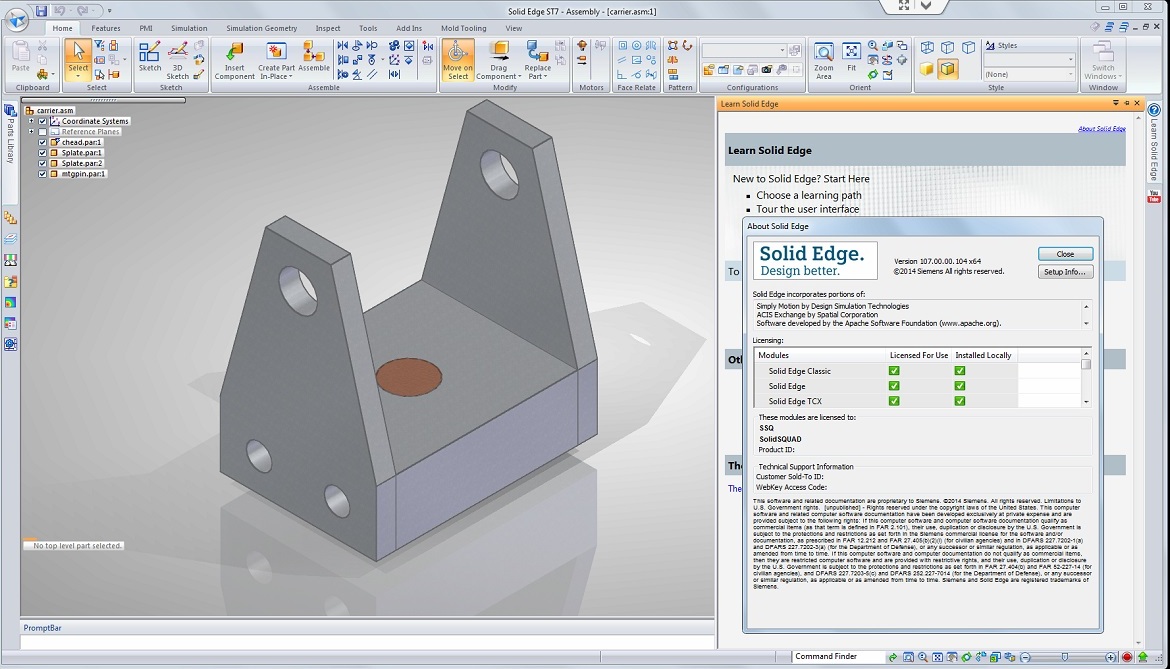Click Tour the user interface
The image size is (1170, 669).
[x=807, y=209]
